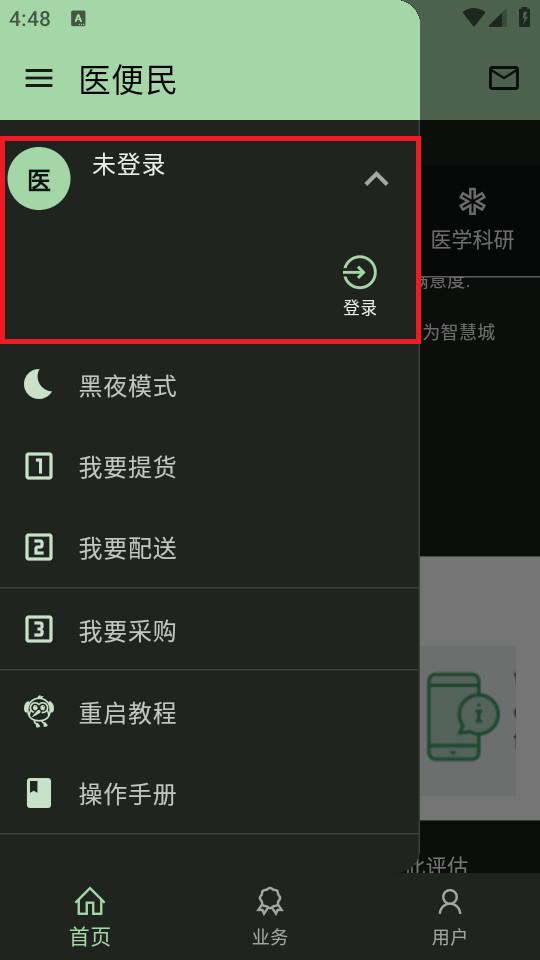Switch to the 业务 tab
Screen dimensions: 540x960
coord(270,917)
